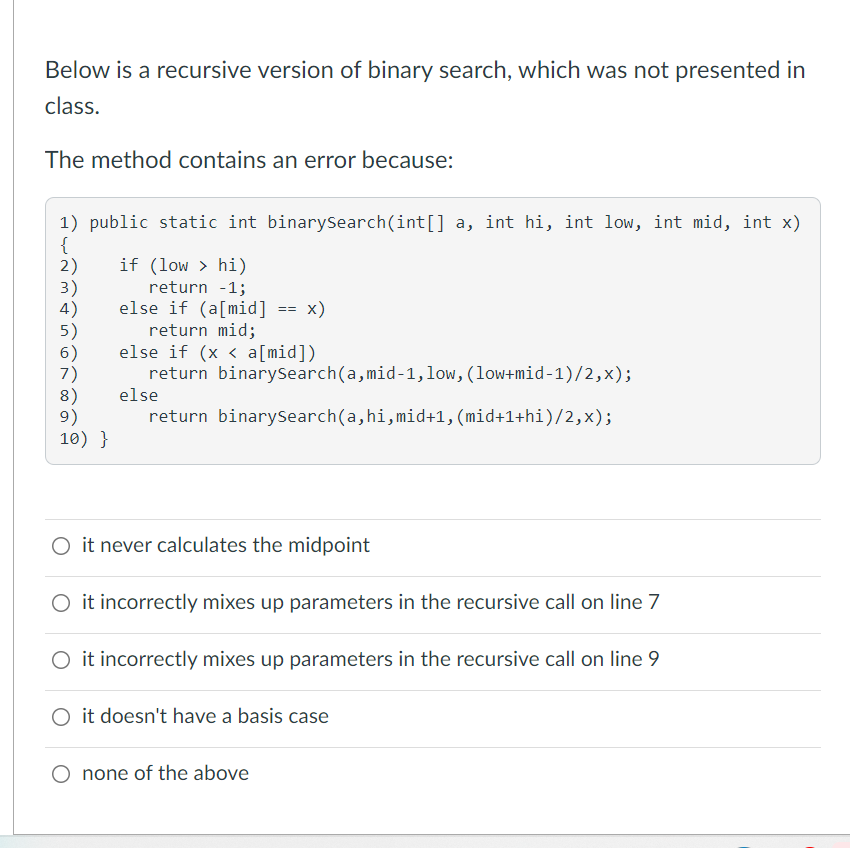
Task: Click the 'if (low > hi)' code line
Action: pos(183,265)
